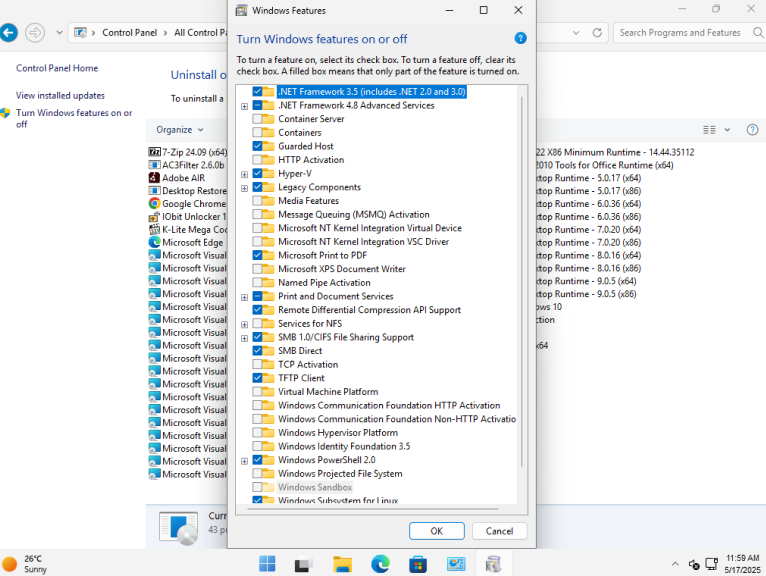This screenshot has width=766, height=576.
Task: Click the view options icon in Programs list
Action: (709, 129)
